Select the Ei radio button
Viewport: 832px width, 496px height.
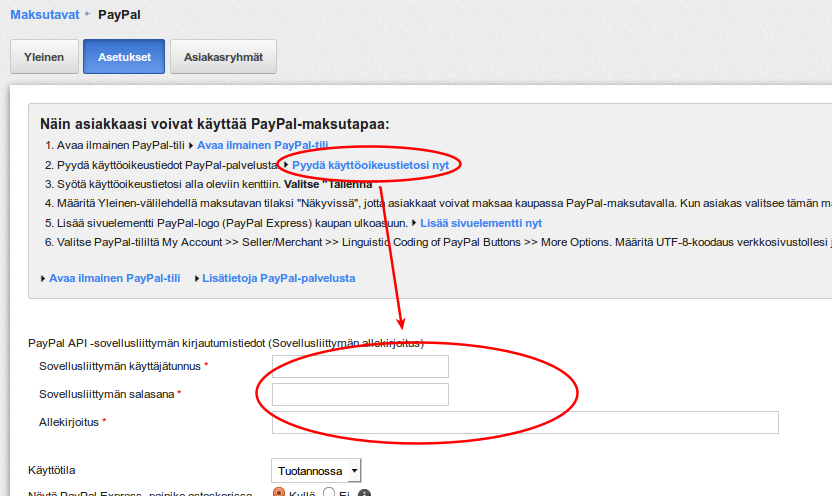[x=329, y=492]
